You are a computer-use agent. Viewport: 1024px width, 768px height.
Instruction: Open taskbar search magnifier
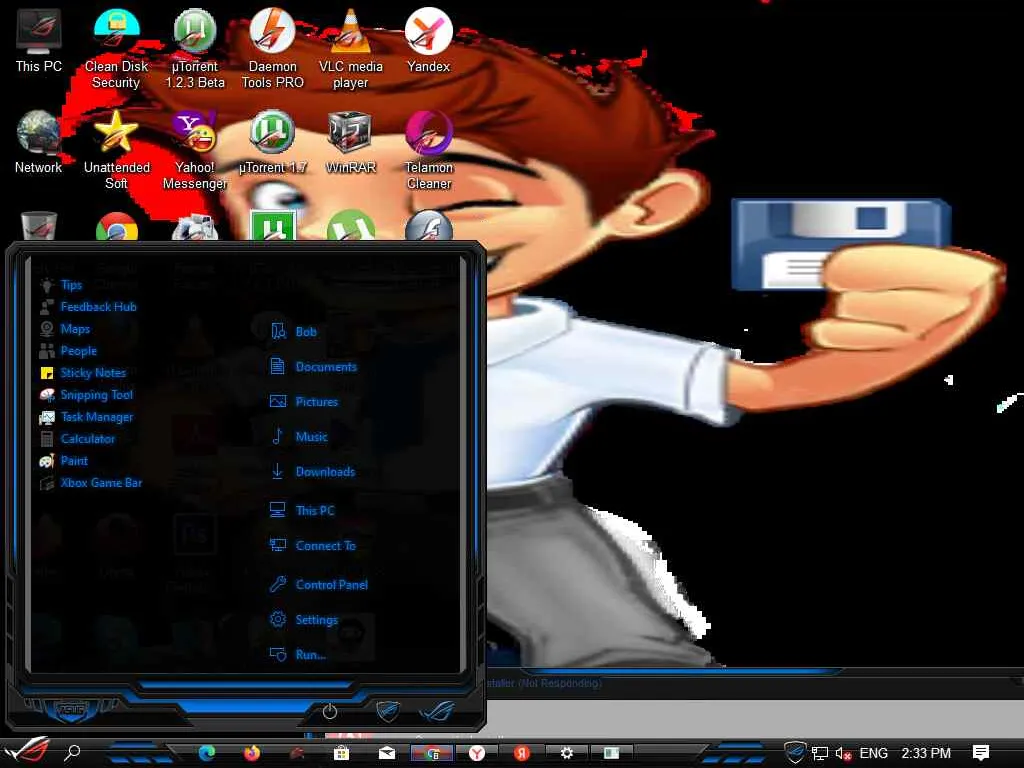click(x=72, y=753)
